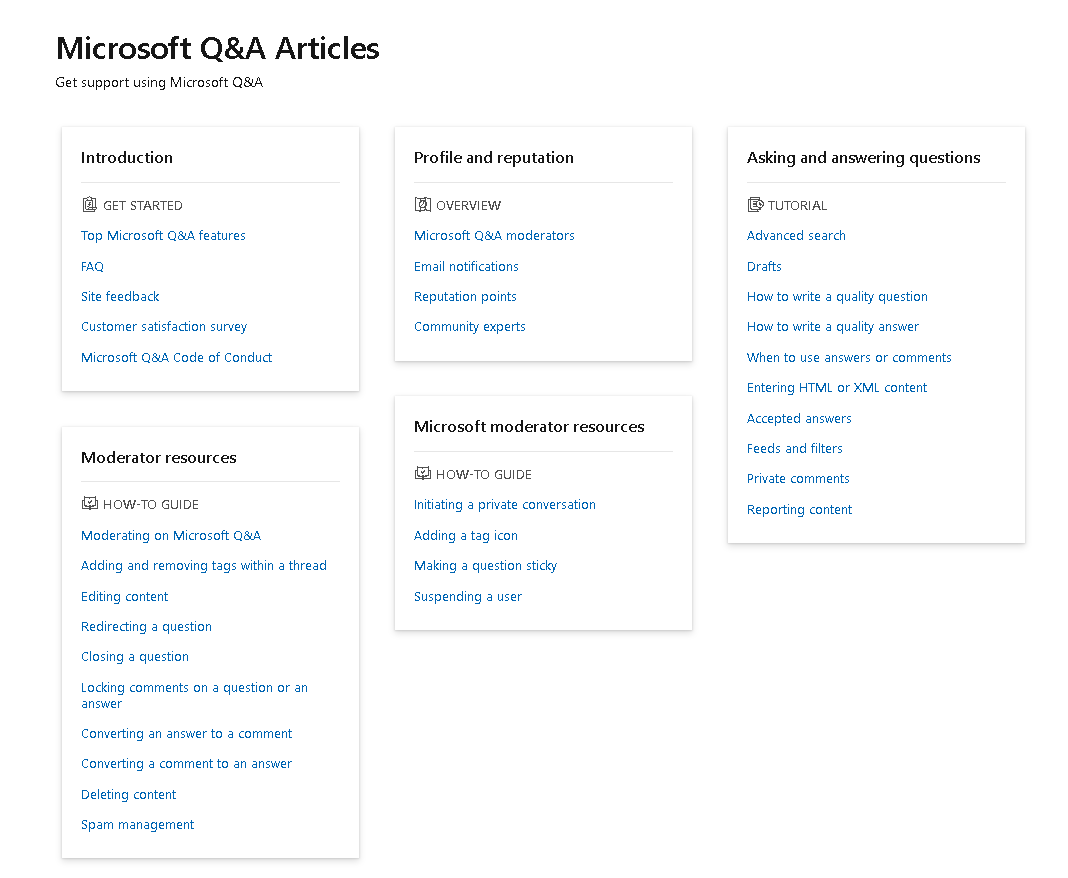The width and height of the screenshot is (1068, 878).
Task: Open Top Microsoft Q&A features article
Action: pos(163,236)
